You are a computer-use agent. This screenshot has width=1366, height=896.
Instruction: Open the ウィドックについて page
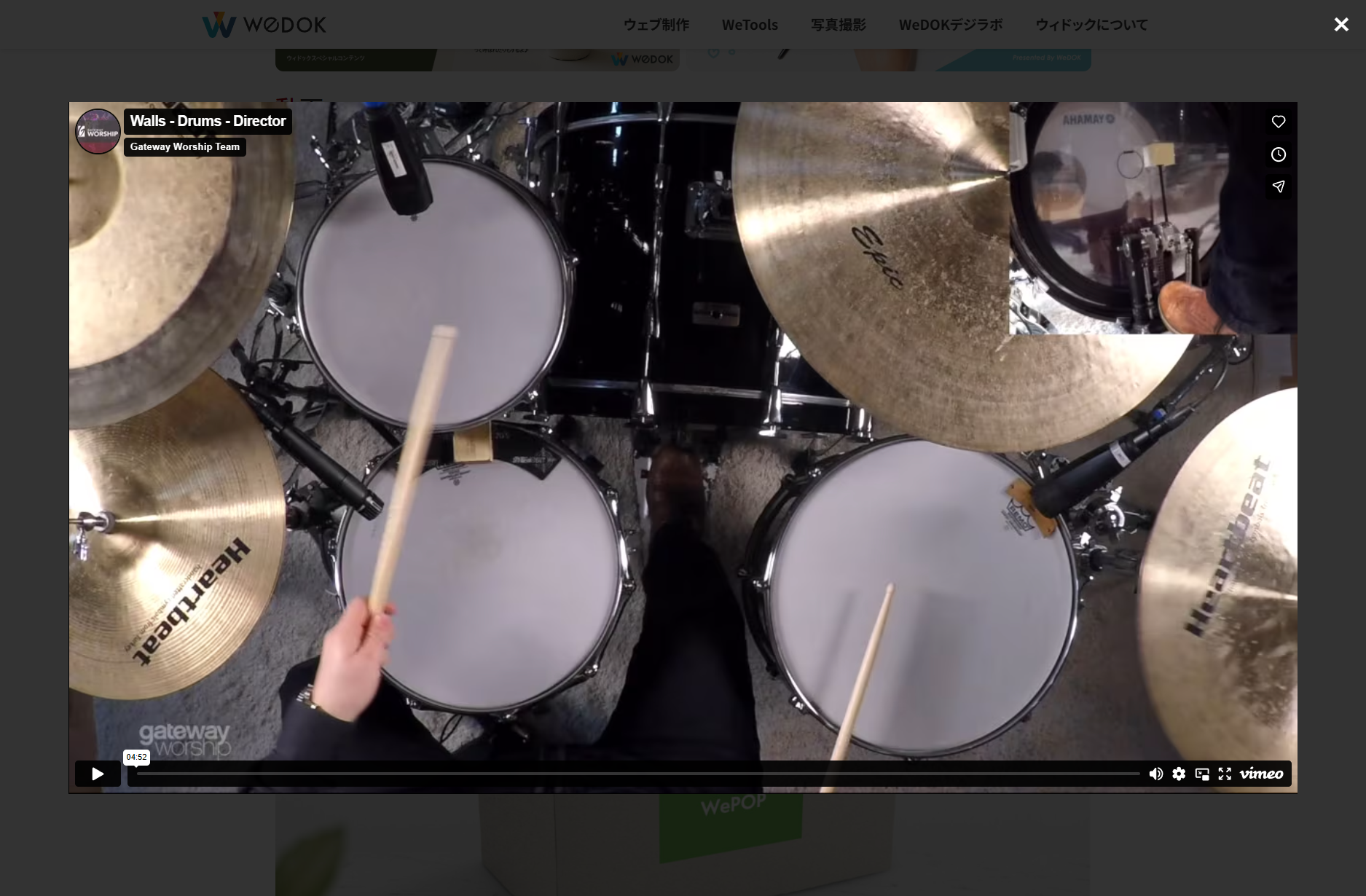[x=1091, y=24]
